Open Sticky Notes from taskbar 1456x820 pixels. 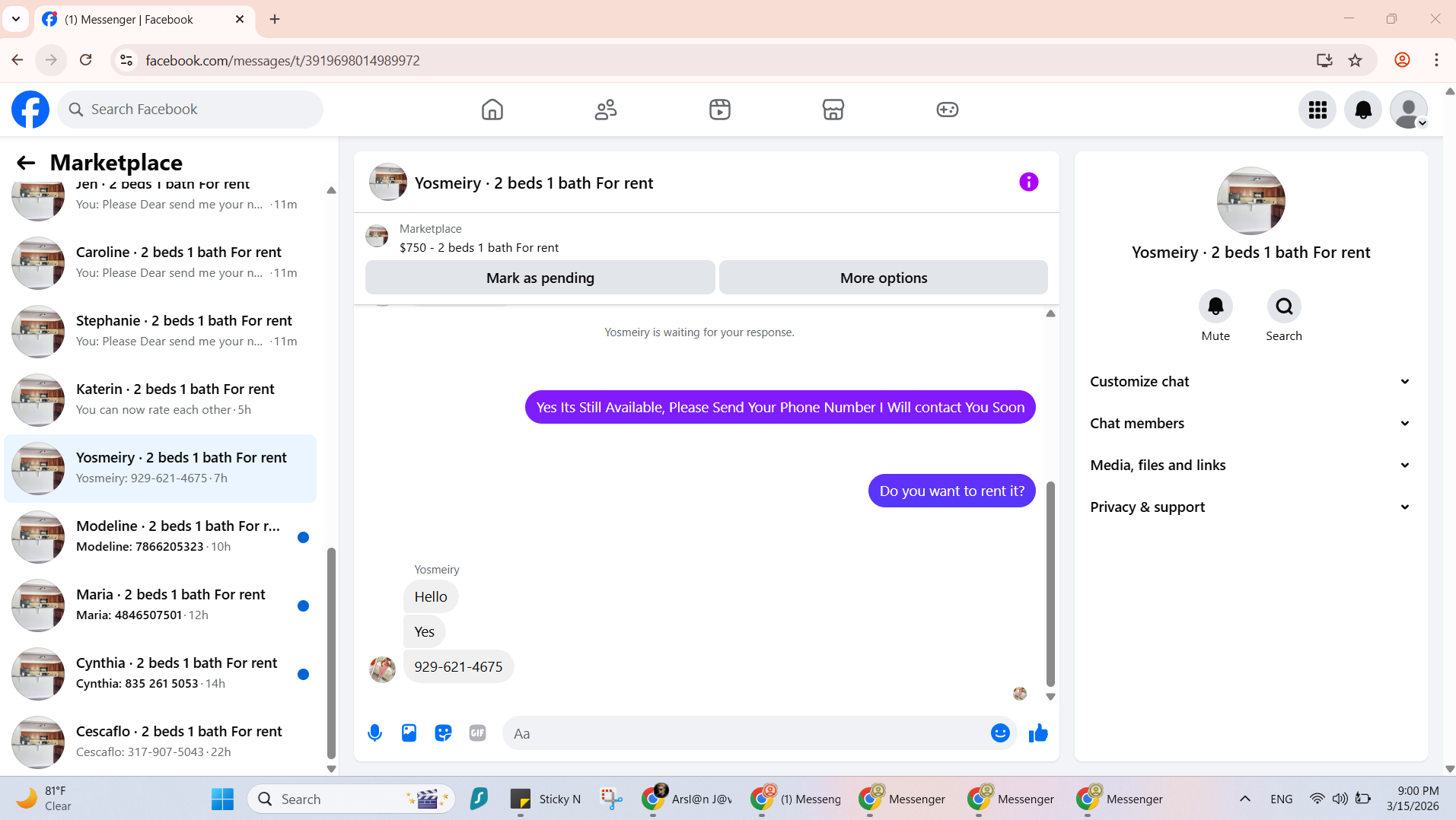pyautogui.click(x=546, y=799)
